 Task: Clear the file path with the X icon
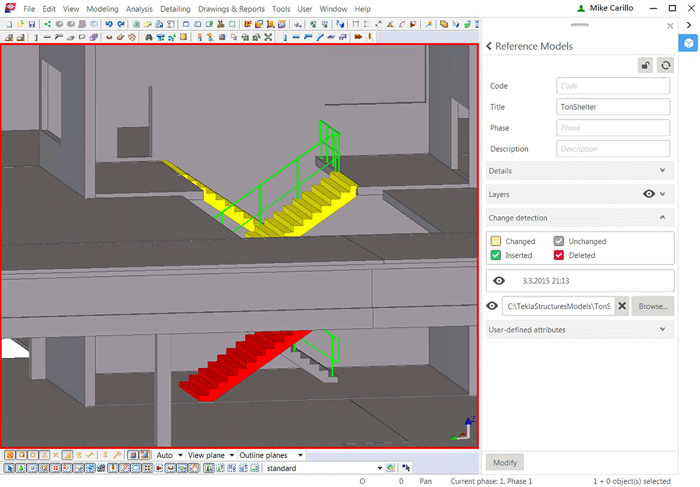621,306
